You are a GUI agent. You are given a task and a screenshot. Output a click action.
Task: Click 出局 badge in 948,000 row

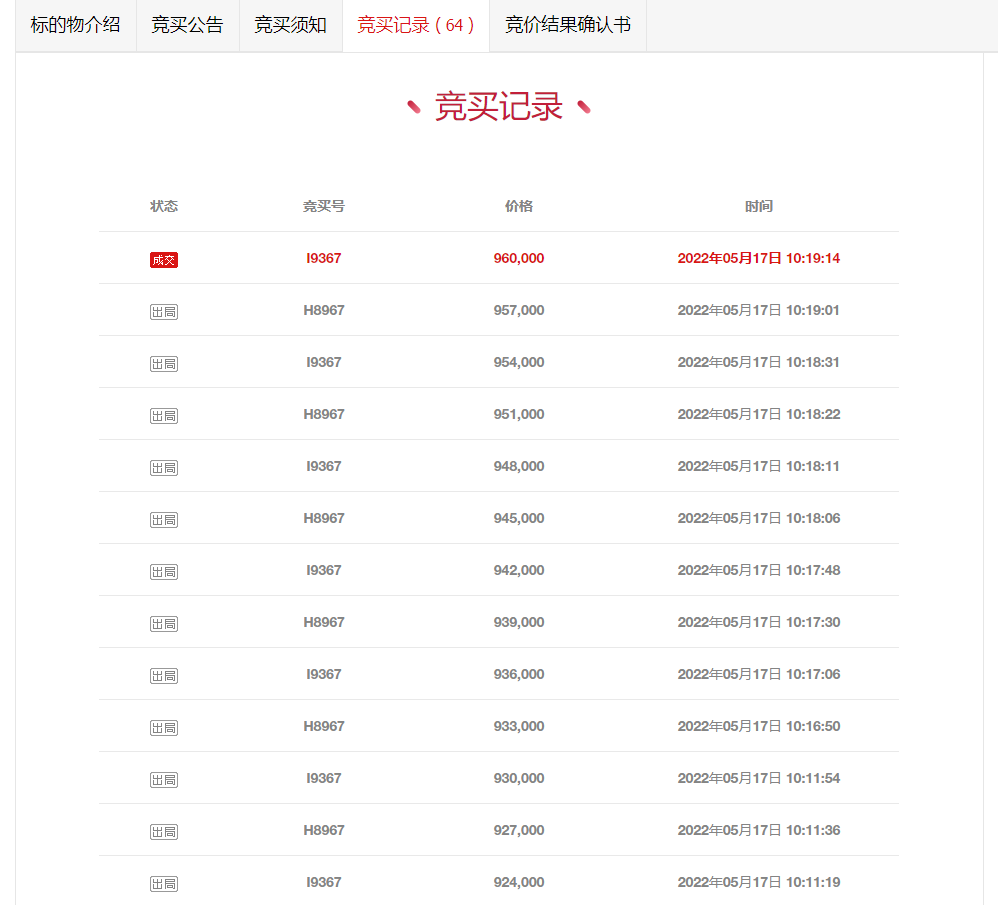click(164, 468)
